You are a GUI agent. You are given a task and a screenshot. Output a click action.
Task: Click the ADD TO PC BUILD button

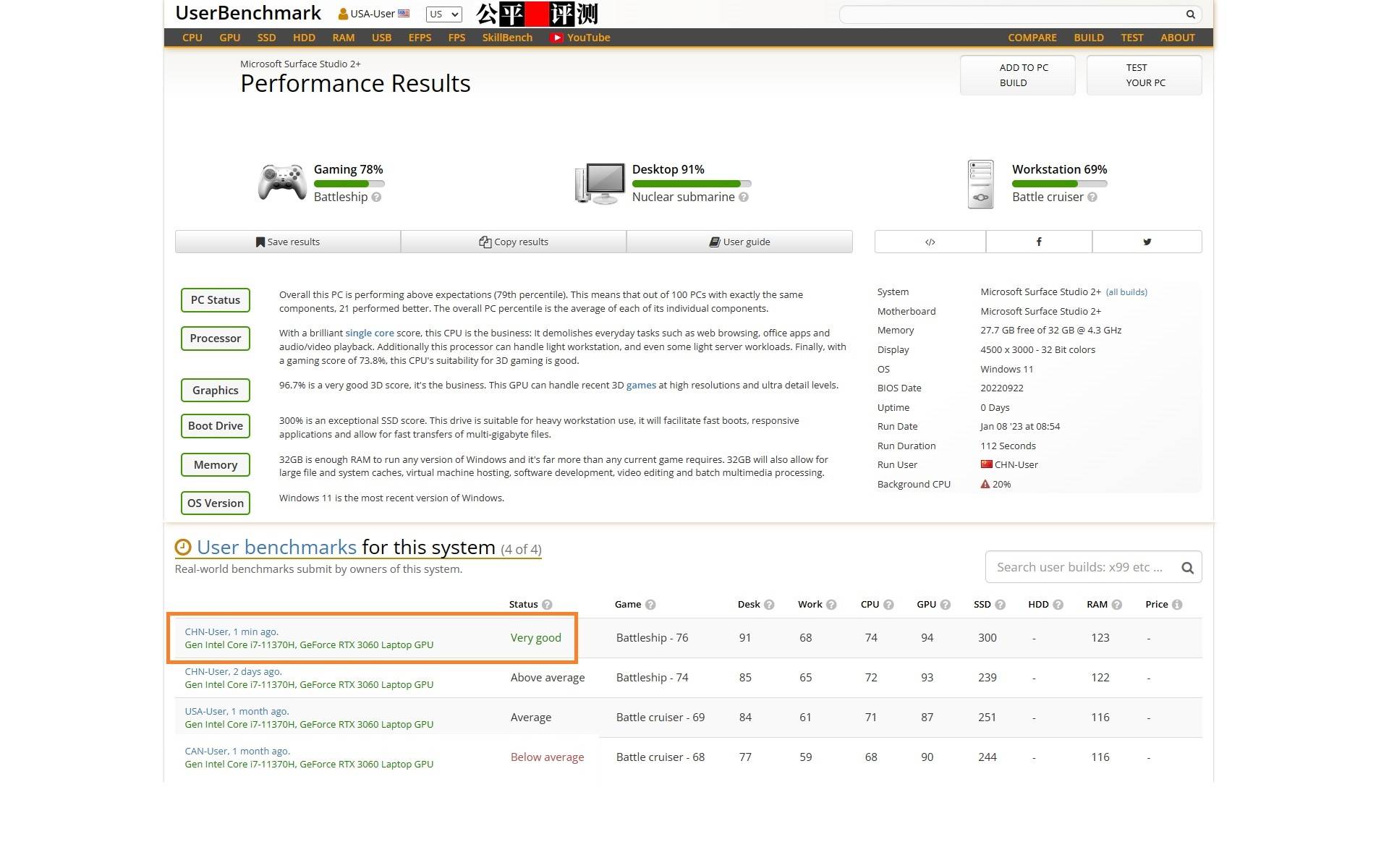point(1017,75)
